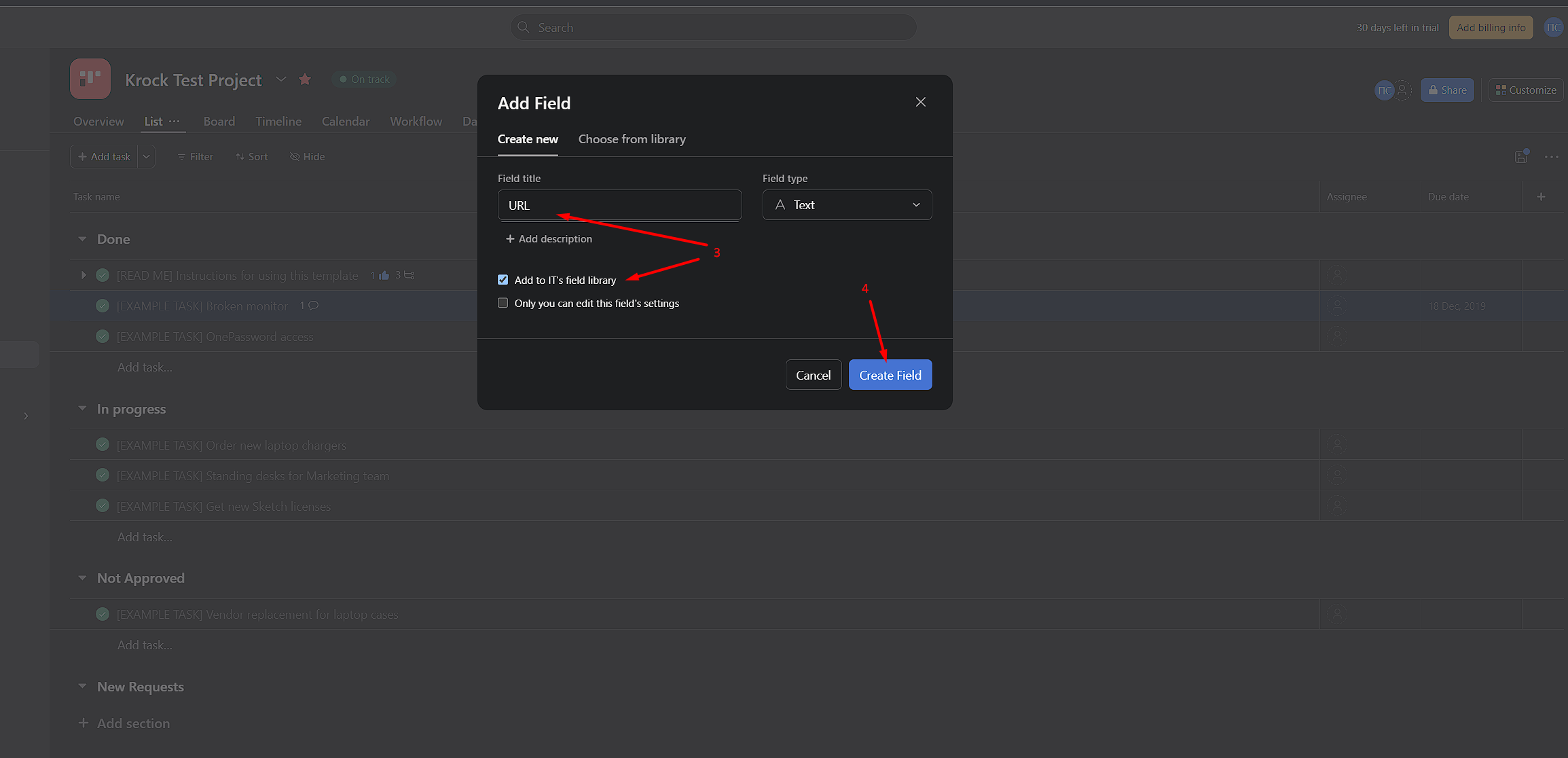
Task: Switch to Create new tab
Action: click(x=527, y=138)
